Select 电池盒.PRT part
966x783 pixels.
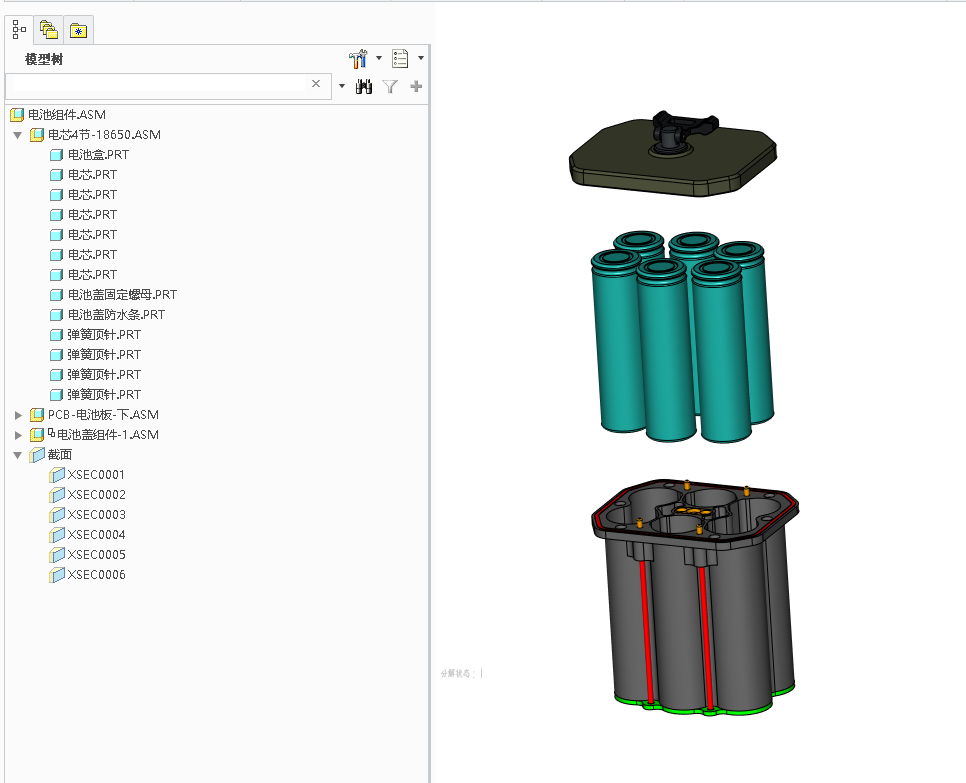(98, 155)
